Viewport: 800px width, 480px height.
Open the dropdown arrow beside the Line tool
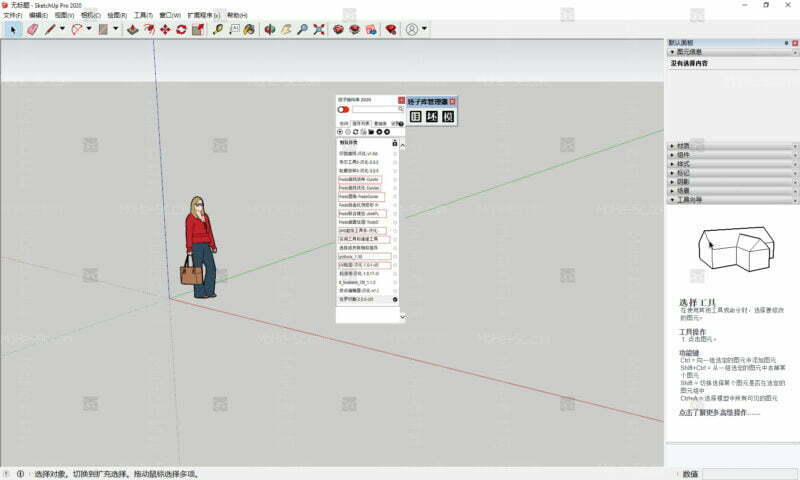(62, 29)
